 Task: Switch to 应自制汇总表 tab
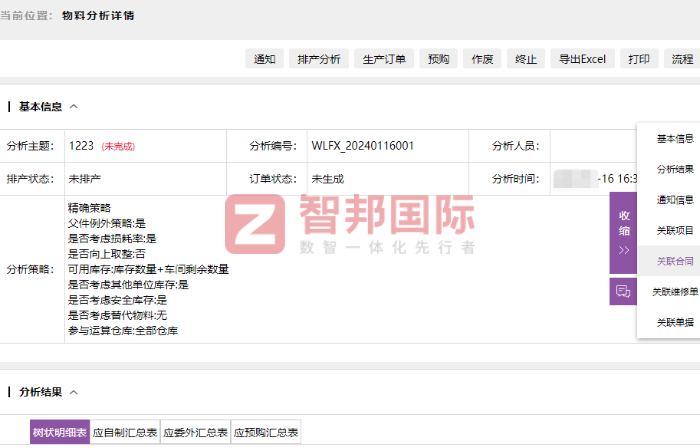point(125,433)
